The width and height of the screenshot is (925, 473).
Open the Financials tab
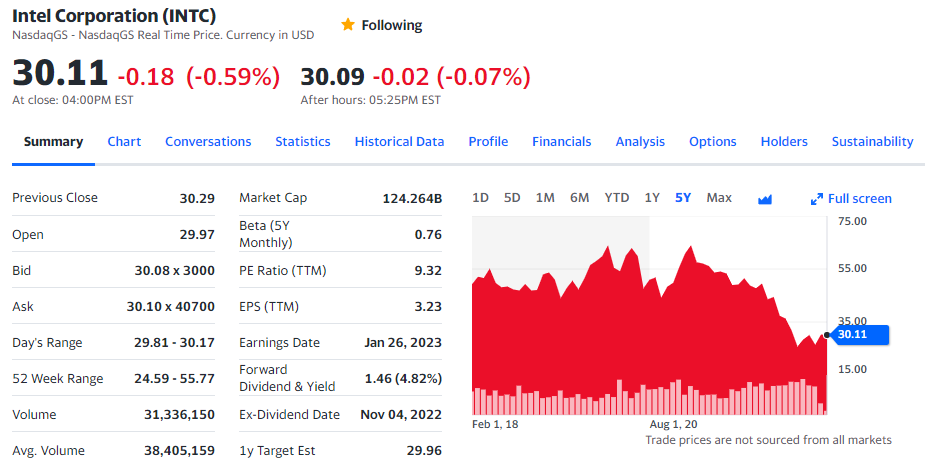pyautogui.click(x=562, y=142)
